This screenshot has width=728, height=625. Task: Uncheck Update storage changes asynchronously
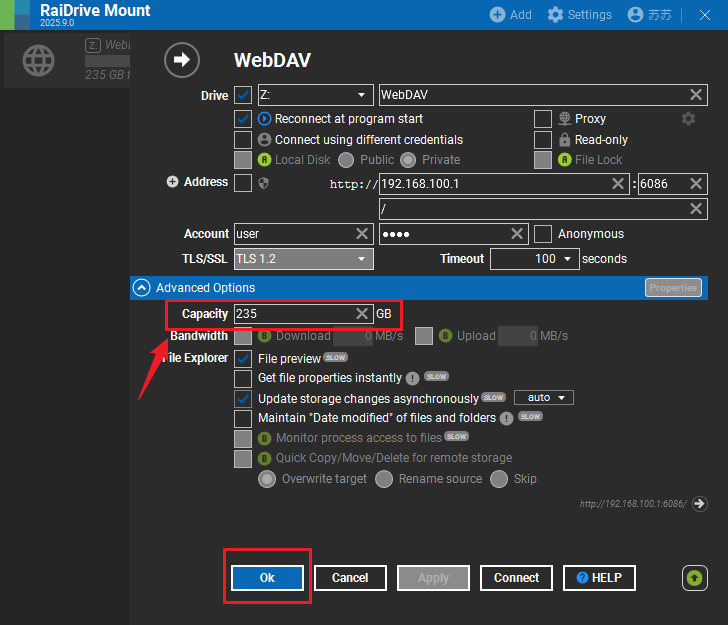click(x=243, y=398)
